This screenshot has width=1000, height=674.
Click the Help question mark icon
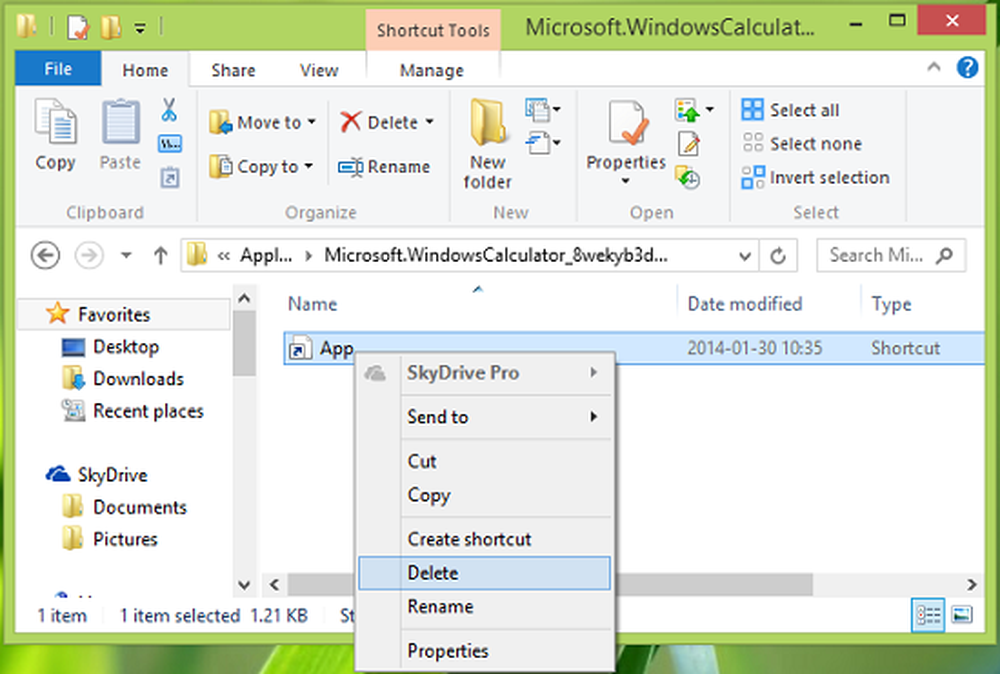967,67
